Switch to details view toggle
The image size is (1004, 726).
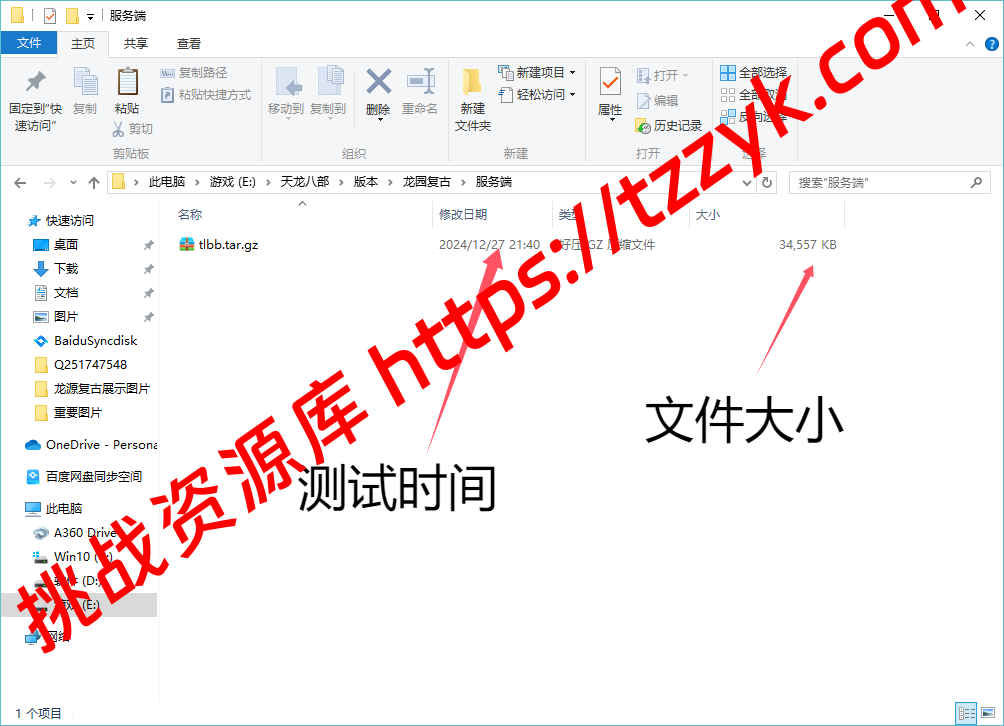(967, 713)
